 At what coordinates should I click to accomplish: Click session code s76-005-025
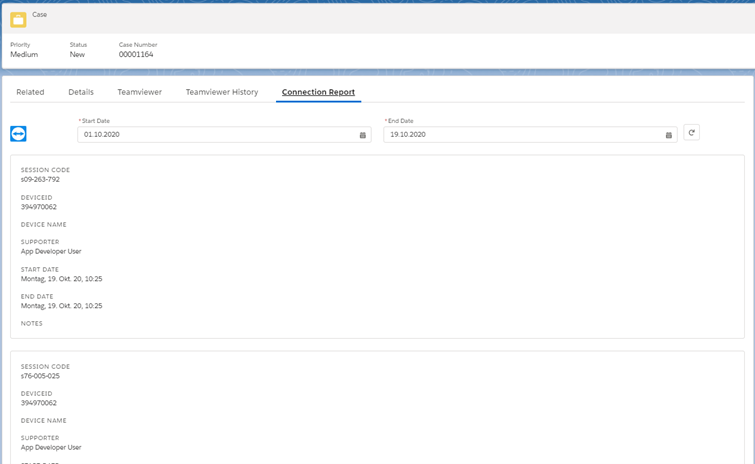(x=40, y=376)
